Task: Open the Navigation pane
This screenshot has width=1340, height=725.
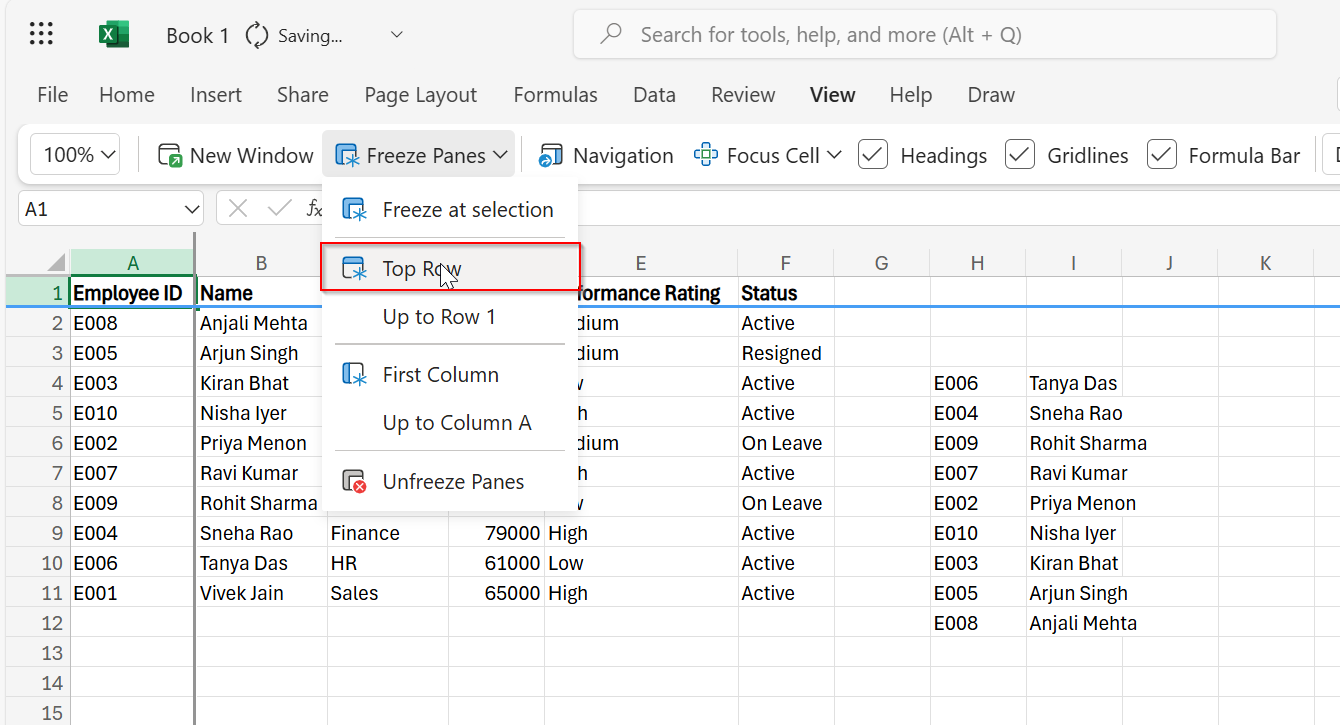Action: click(605, 155)
